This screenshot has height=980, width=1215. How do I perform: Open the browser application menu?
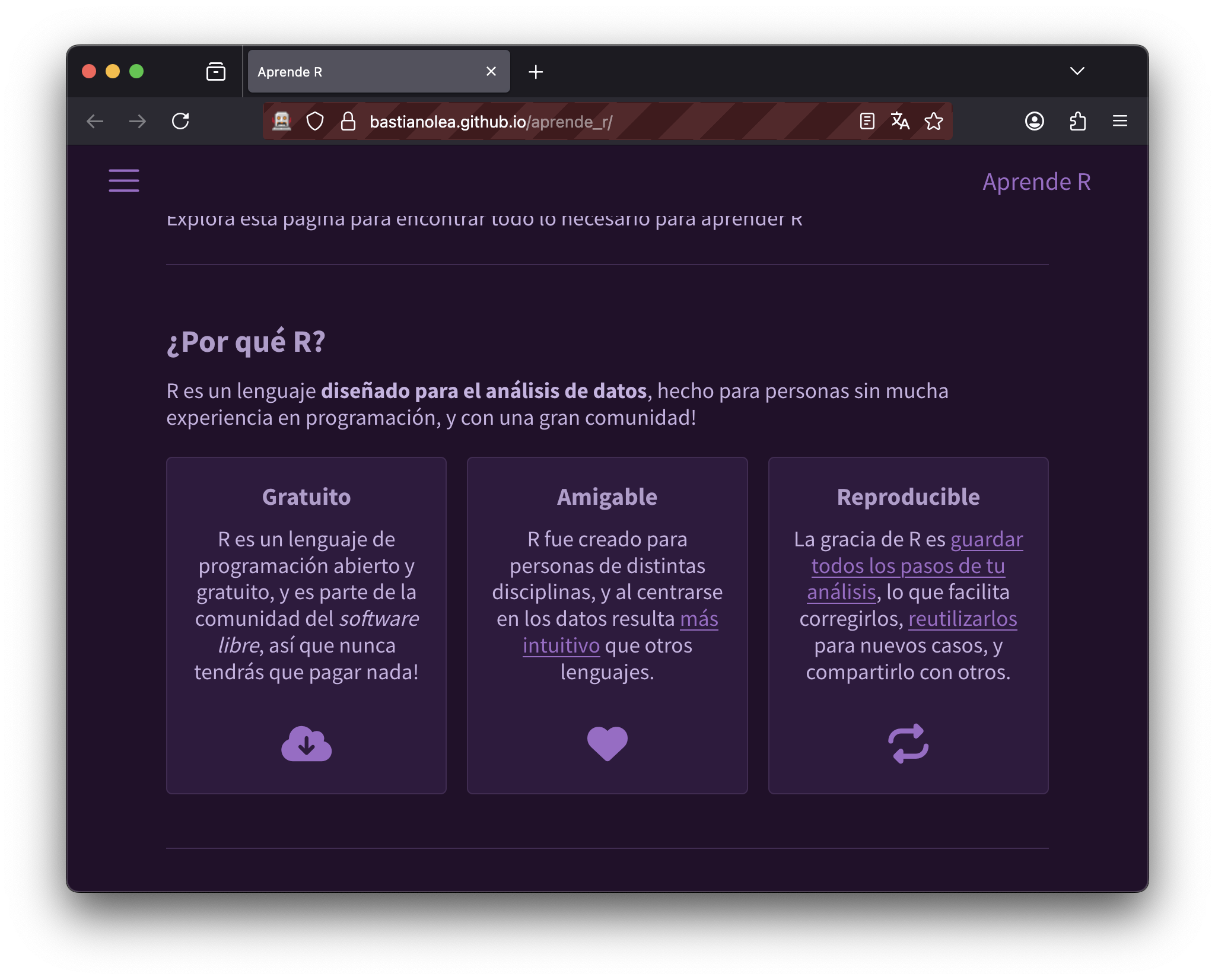pyautogui.click(x=1119, y=122)
